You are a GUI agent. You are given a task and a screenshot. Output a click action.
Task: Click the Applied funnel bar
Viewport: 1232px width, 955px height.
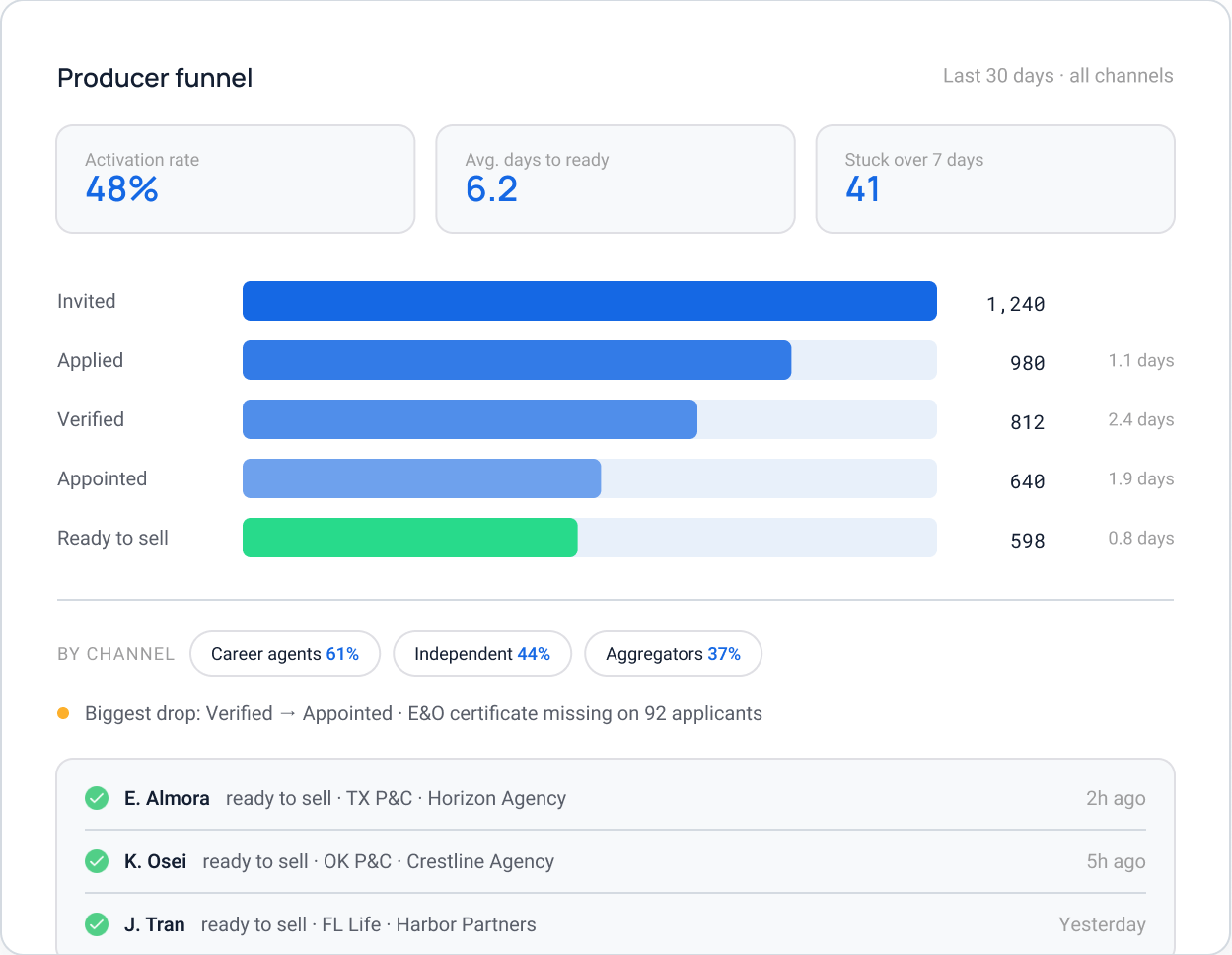click(x=517, y=360)
